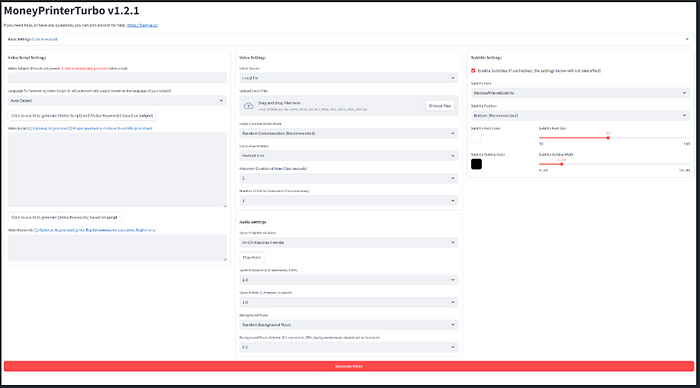This screenshot has width=700, height=388.
Task: Open the Video Source dropdown
Action: point(348,78)
